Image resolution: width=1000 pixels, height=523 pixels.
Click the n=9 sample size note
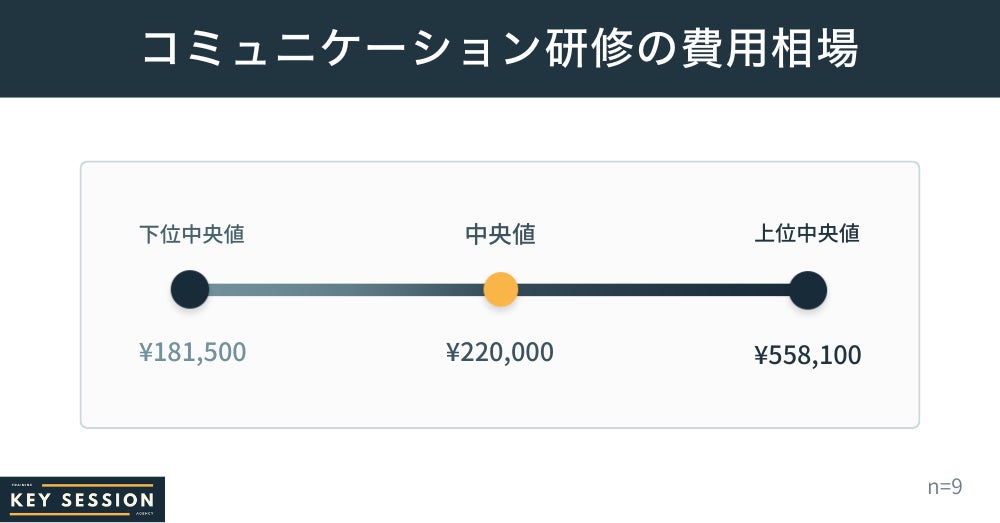tap(944, 487)
